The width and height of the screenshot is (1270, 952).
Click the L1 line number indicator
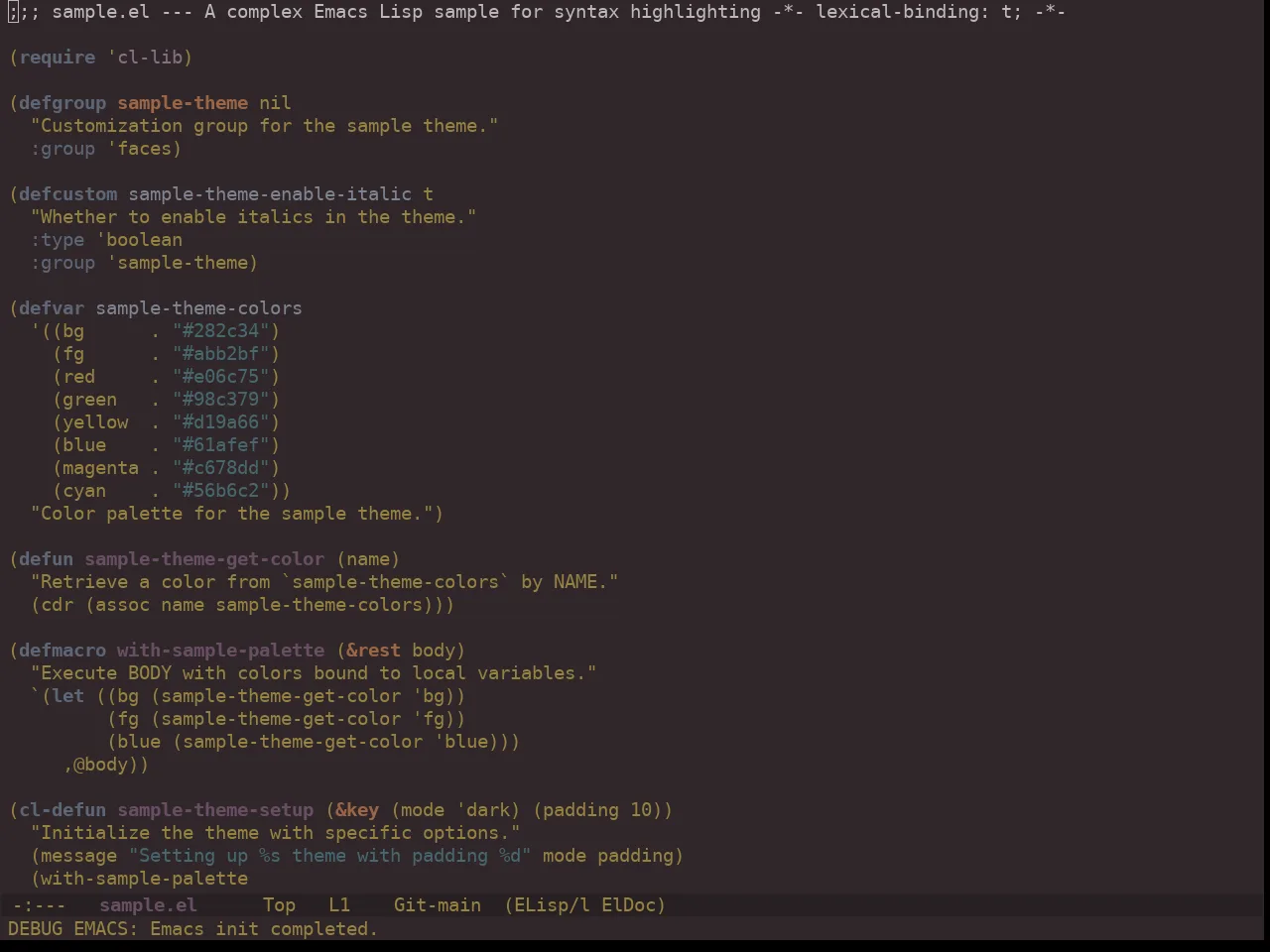click(339, 905)
